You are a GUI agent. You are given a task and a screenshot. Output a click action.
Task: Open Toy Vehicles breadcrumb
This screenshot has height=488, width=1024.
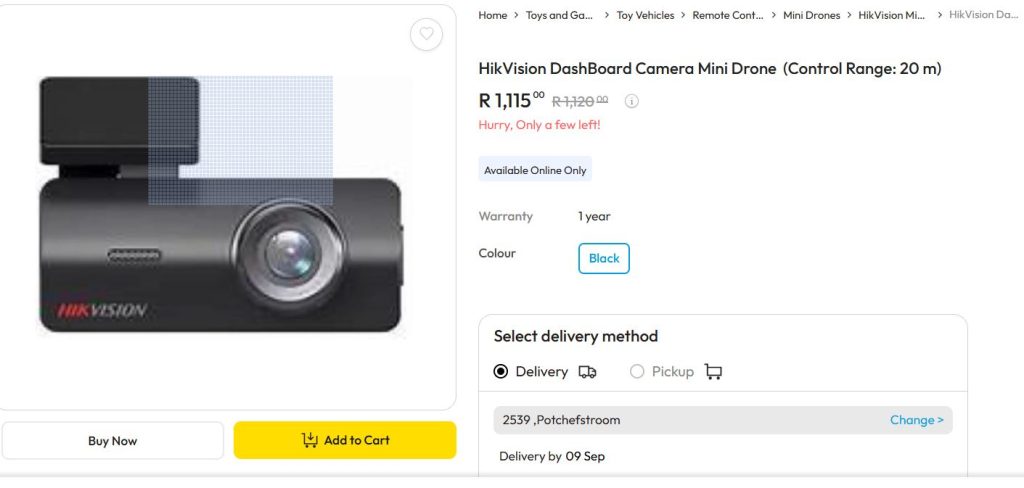[x=645, y=15]
